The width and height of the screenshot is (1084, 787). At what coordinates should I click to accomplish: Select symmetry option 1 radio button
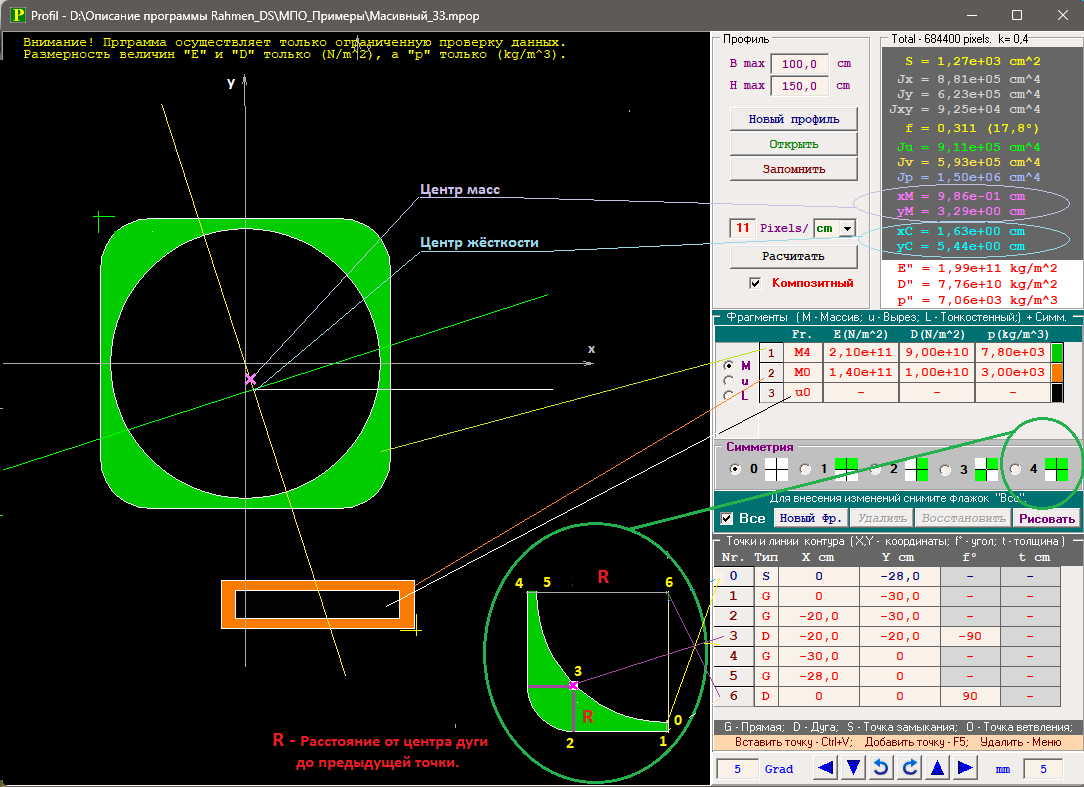point(805,469)
